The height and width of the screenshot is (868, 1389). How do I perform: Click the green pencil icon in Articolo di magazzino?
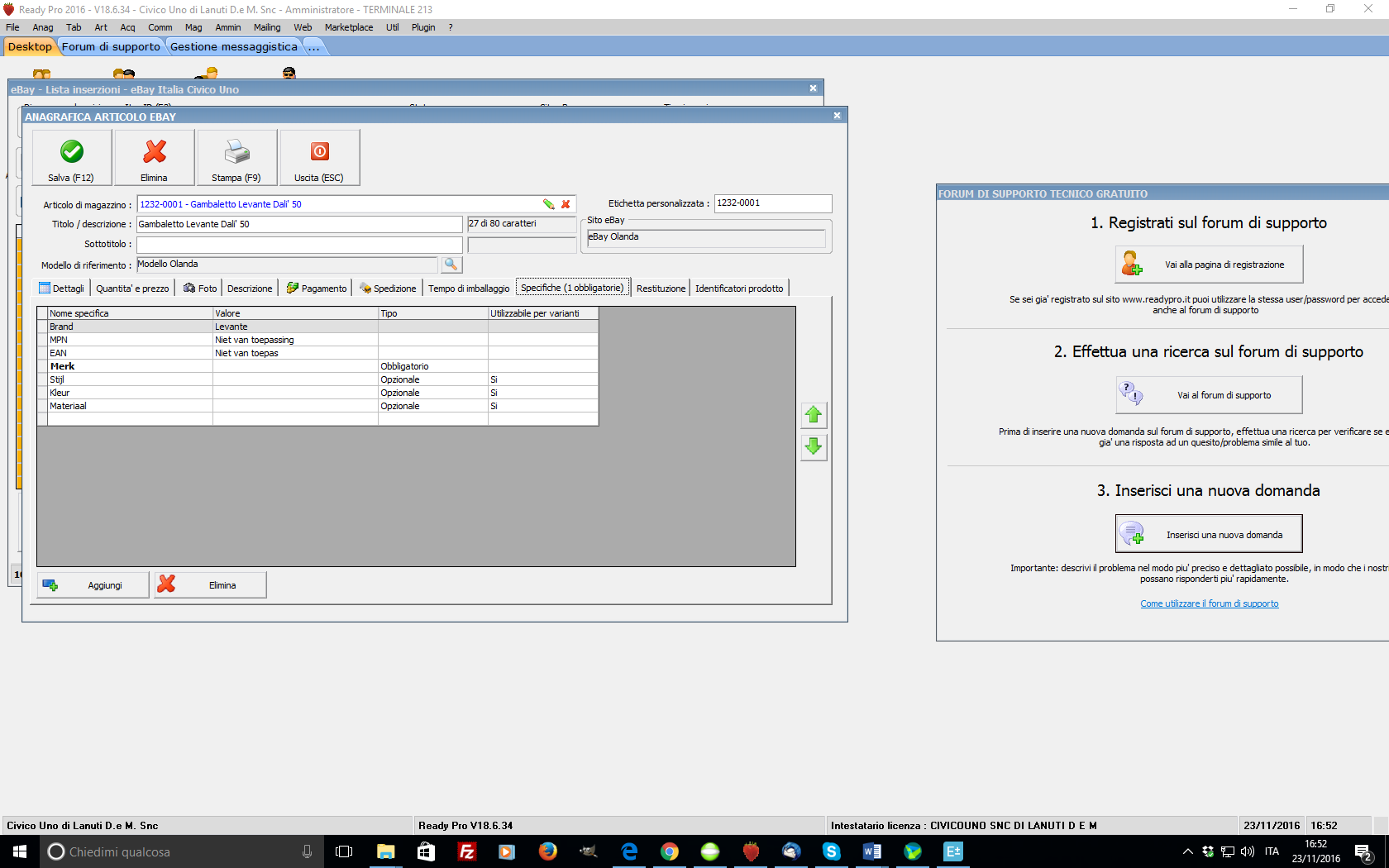pos(548,204)
